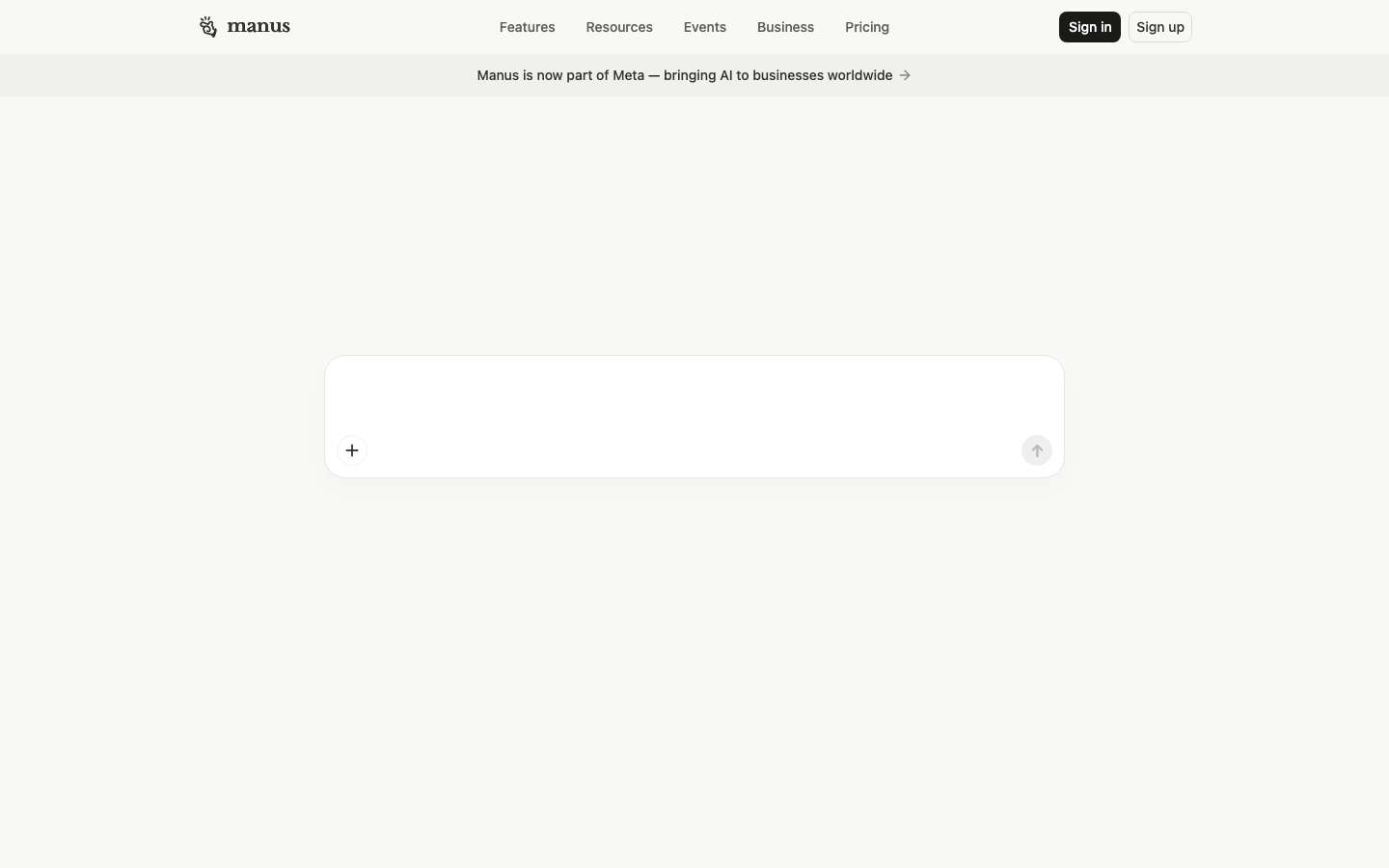Go to the Events page

tap(704, 27)
